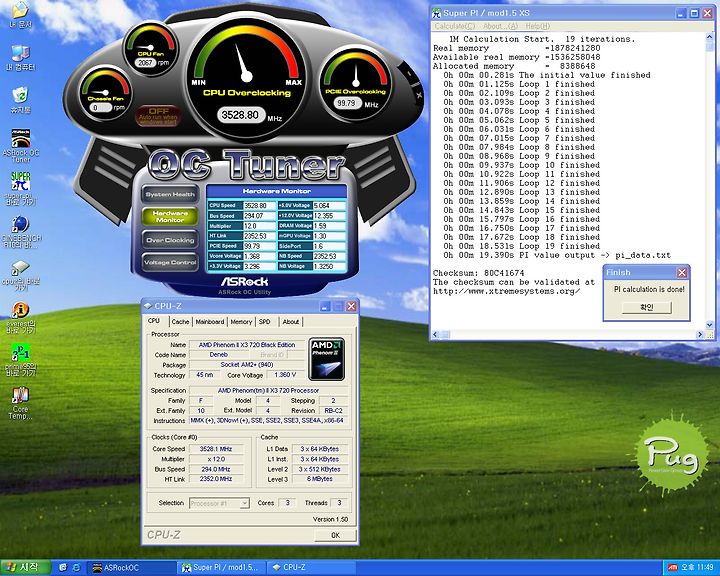
Task: Click the CPU Speed 3528.80 value in Hardware Monitor
Action: click(259, 205)
